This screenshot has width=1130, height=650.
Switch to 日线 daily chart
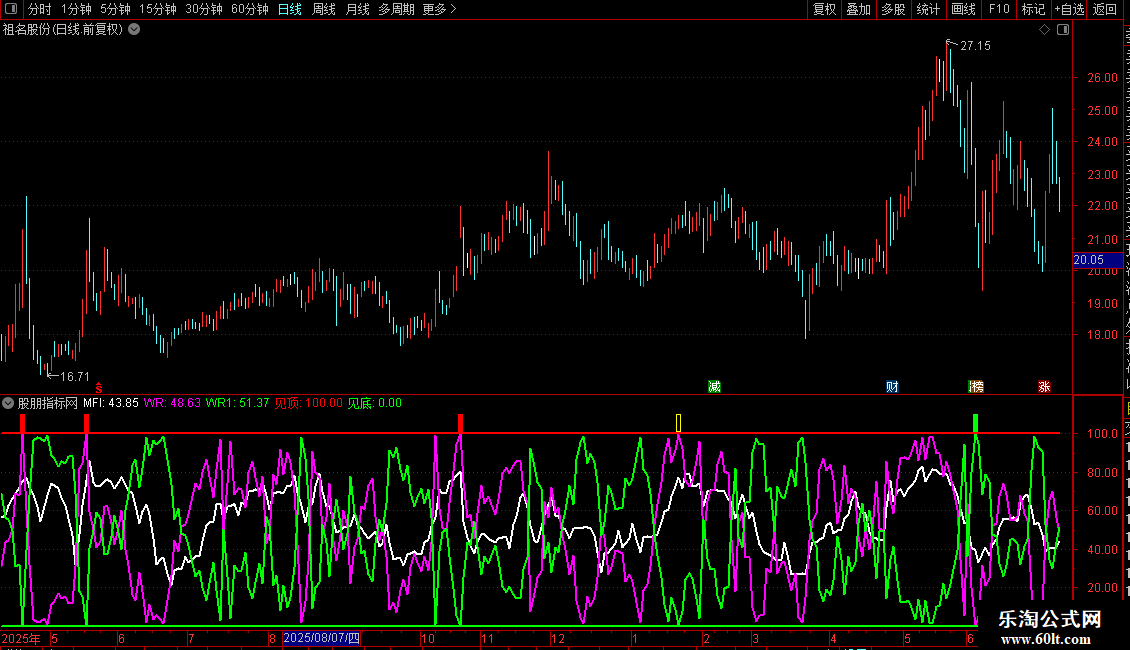coord(290,9)
